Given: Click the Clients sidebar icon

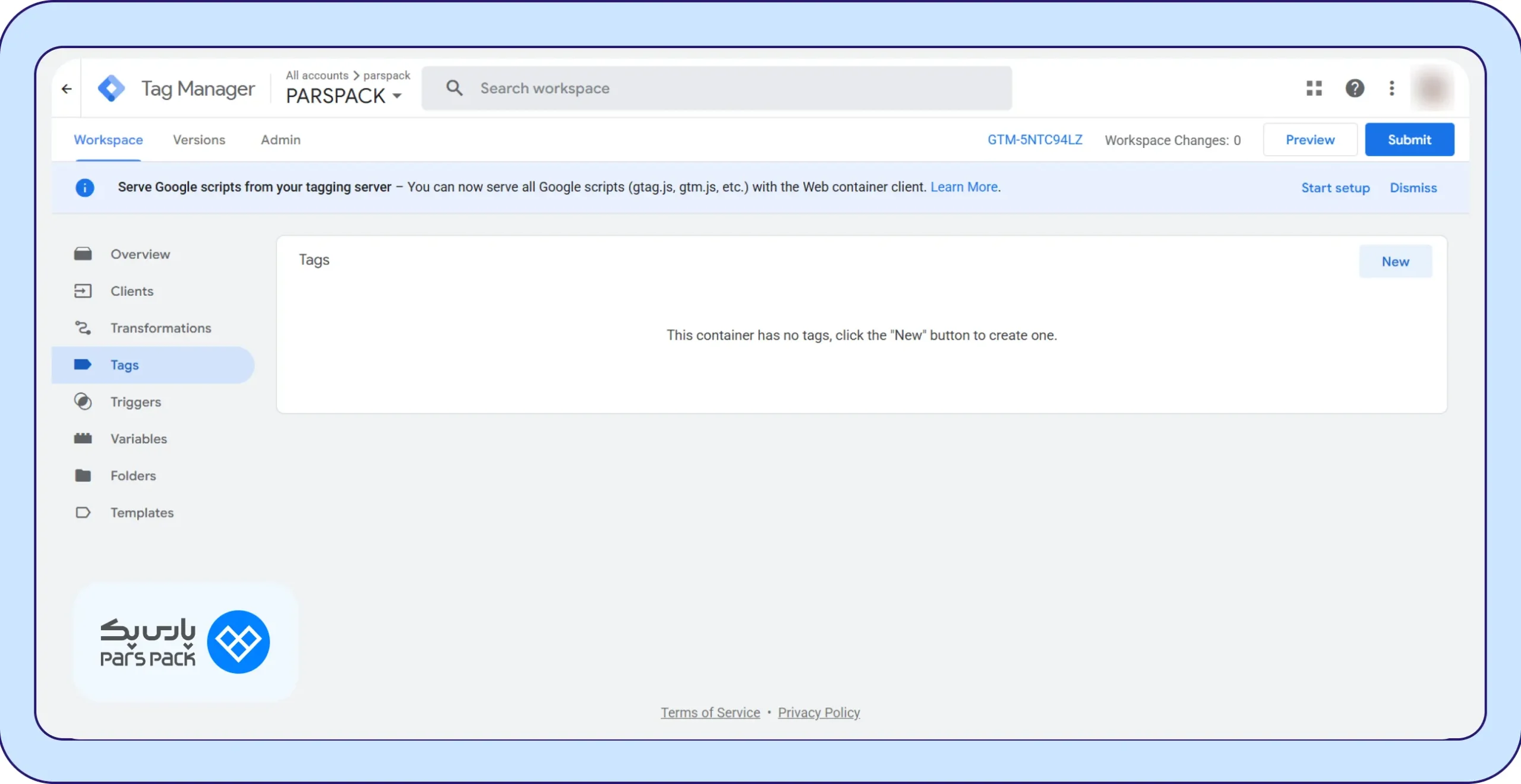Looking at the screenshot, I should pos(83,291).
